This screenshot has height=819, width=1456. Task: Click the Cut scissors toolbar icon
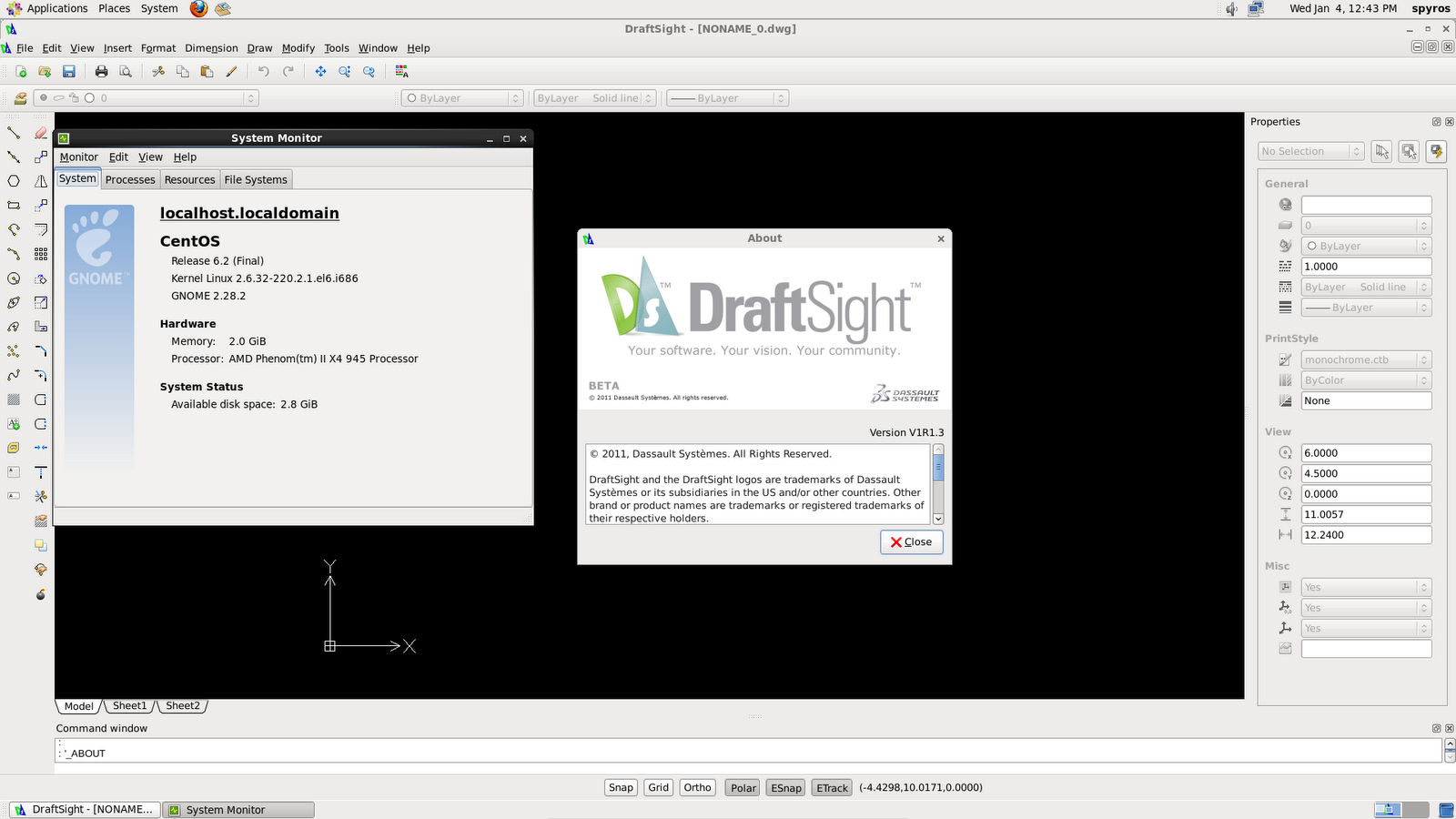click(158, 71)
